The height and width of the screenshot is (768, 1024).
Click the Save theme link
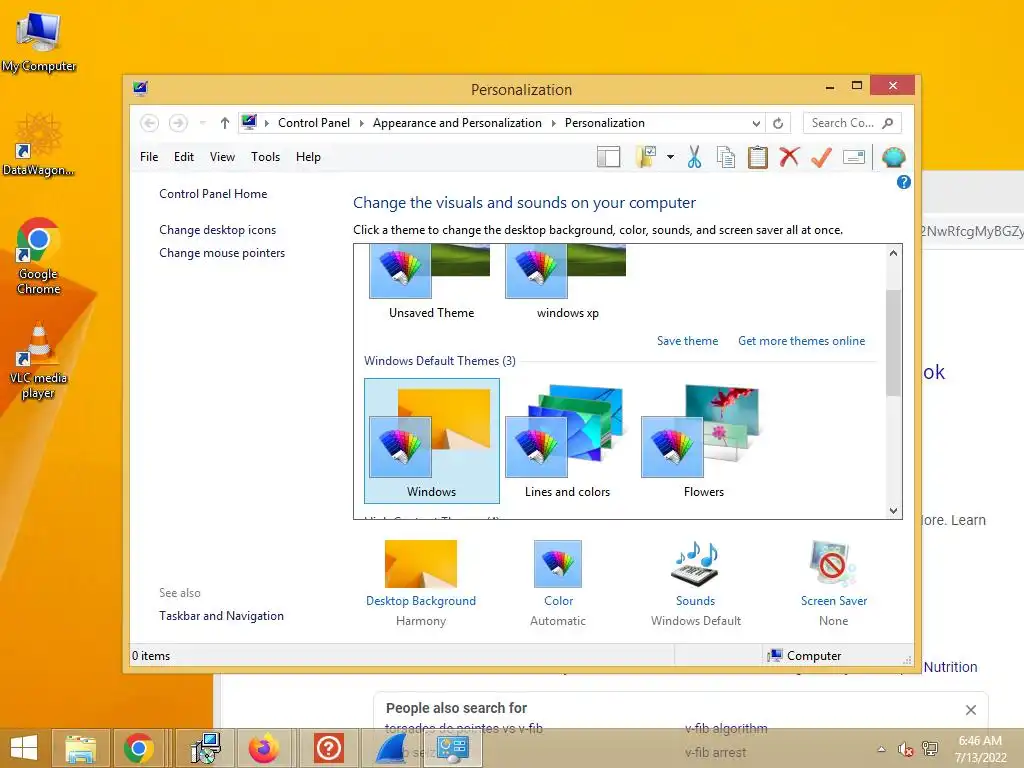point(687,341)
